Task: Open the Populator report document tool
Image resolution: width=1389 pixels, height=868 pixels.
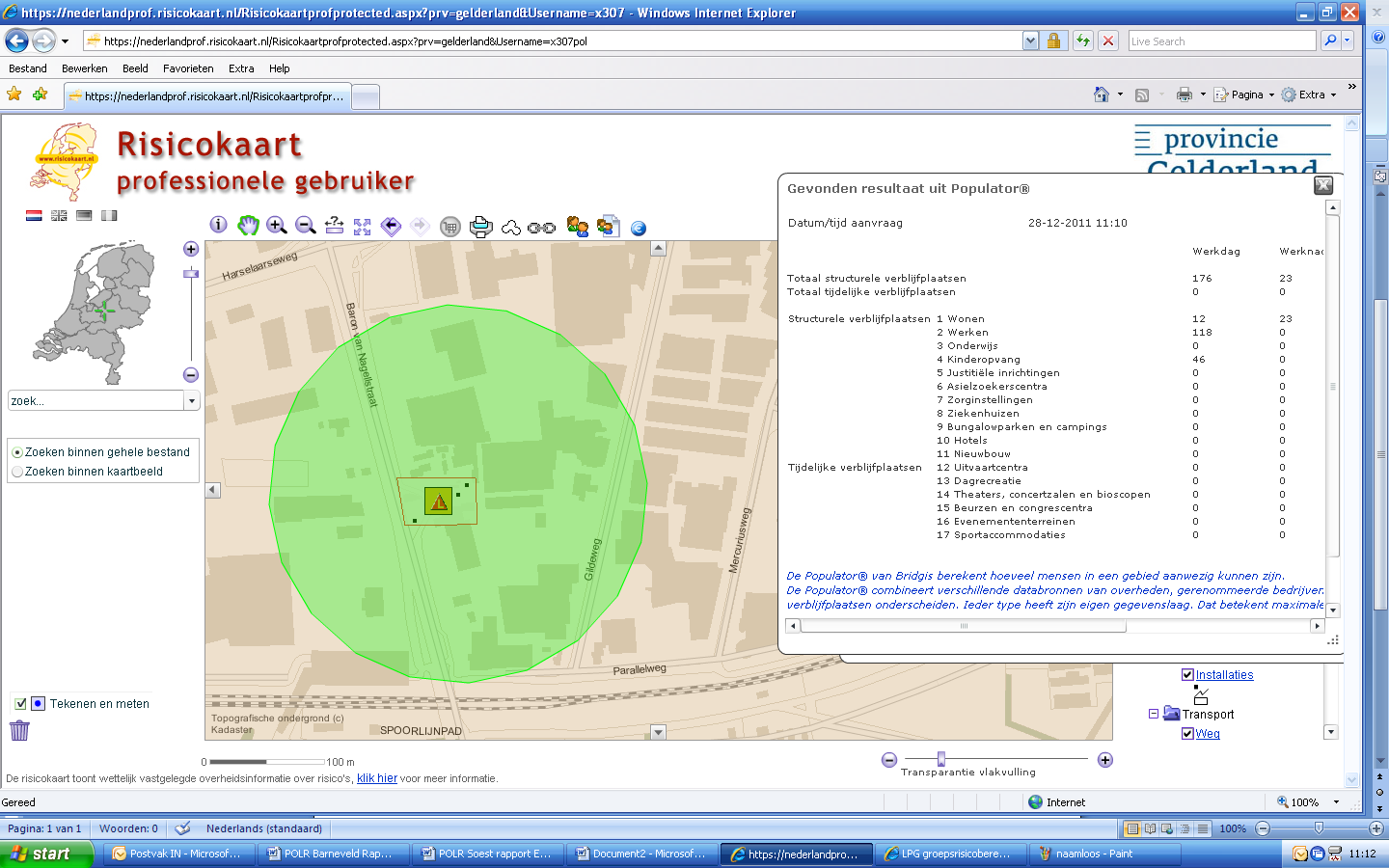Action: tap(608, 226)
